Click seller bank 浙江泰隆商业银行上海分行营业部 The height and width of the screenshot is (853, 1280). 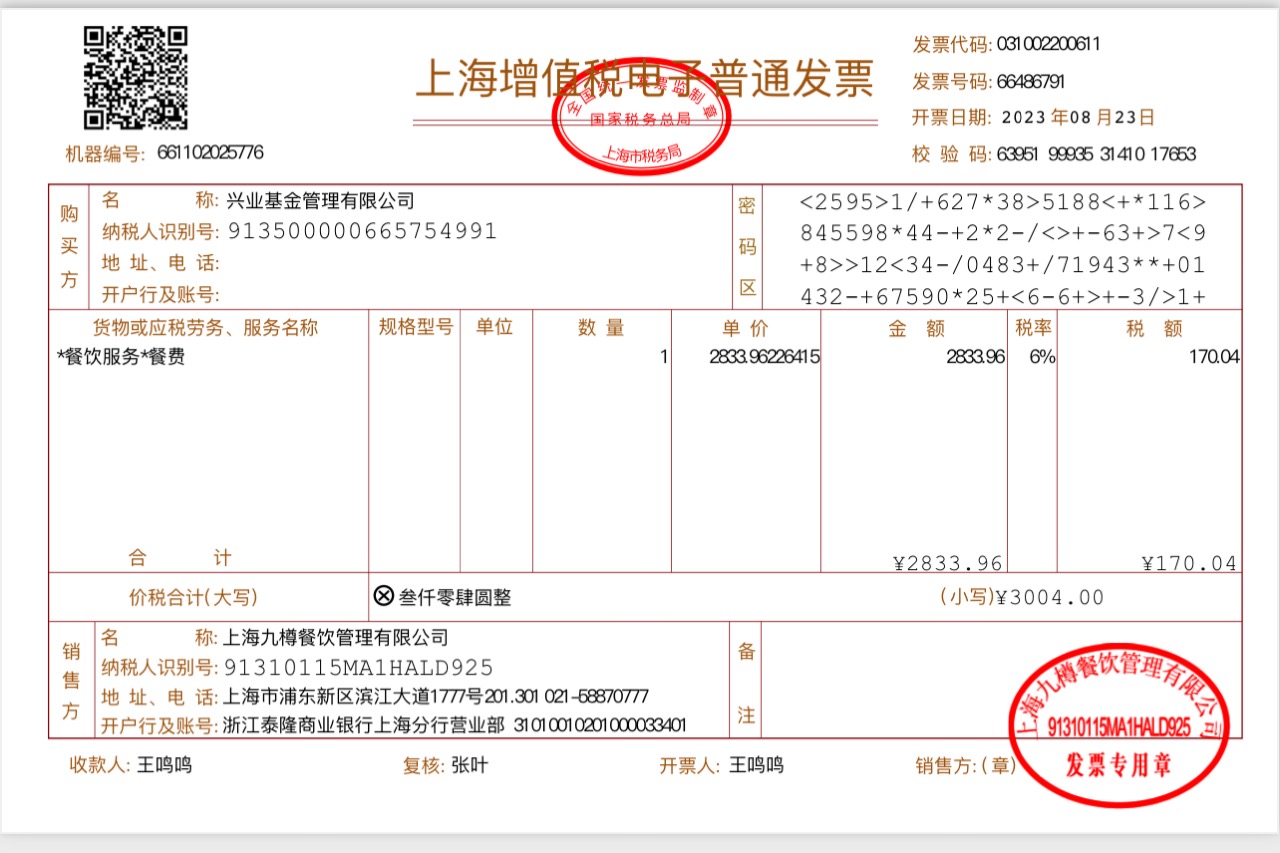coord(364,725)
